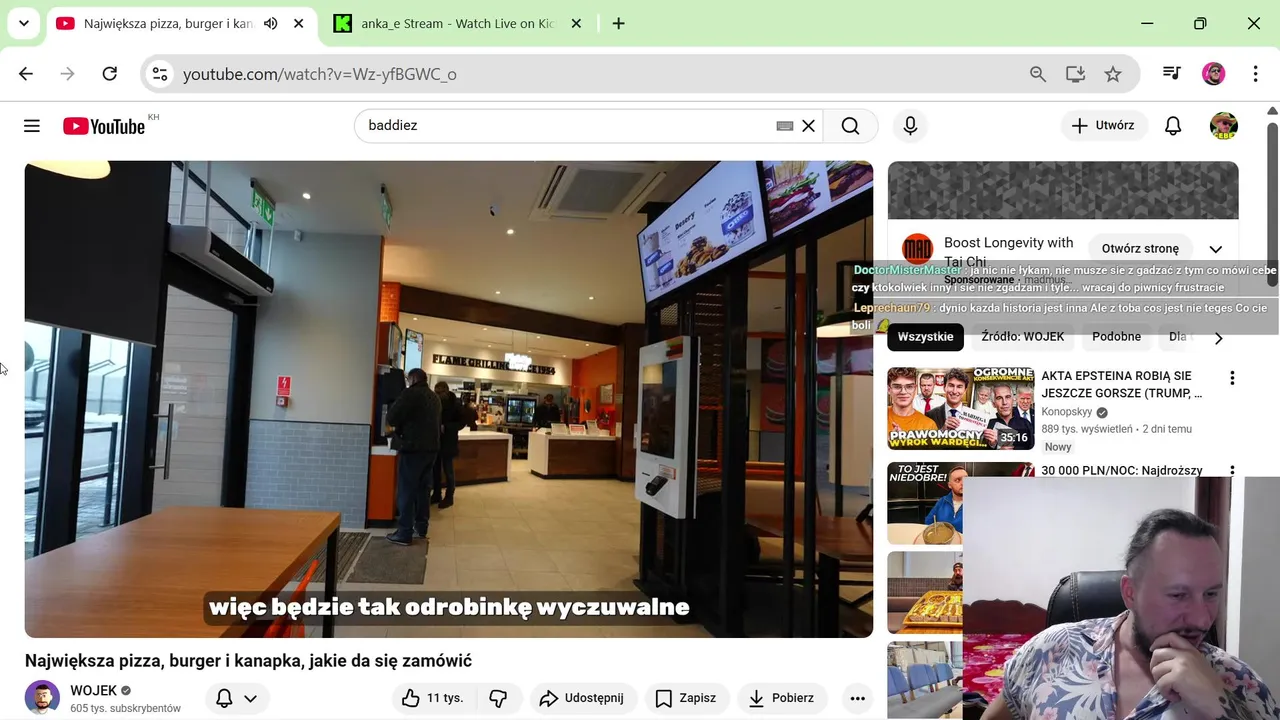Show more filter chips with the arrow
This screenshot has height=720, width=1280.
(x=1218, y=337)
